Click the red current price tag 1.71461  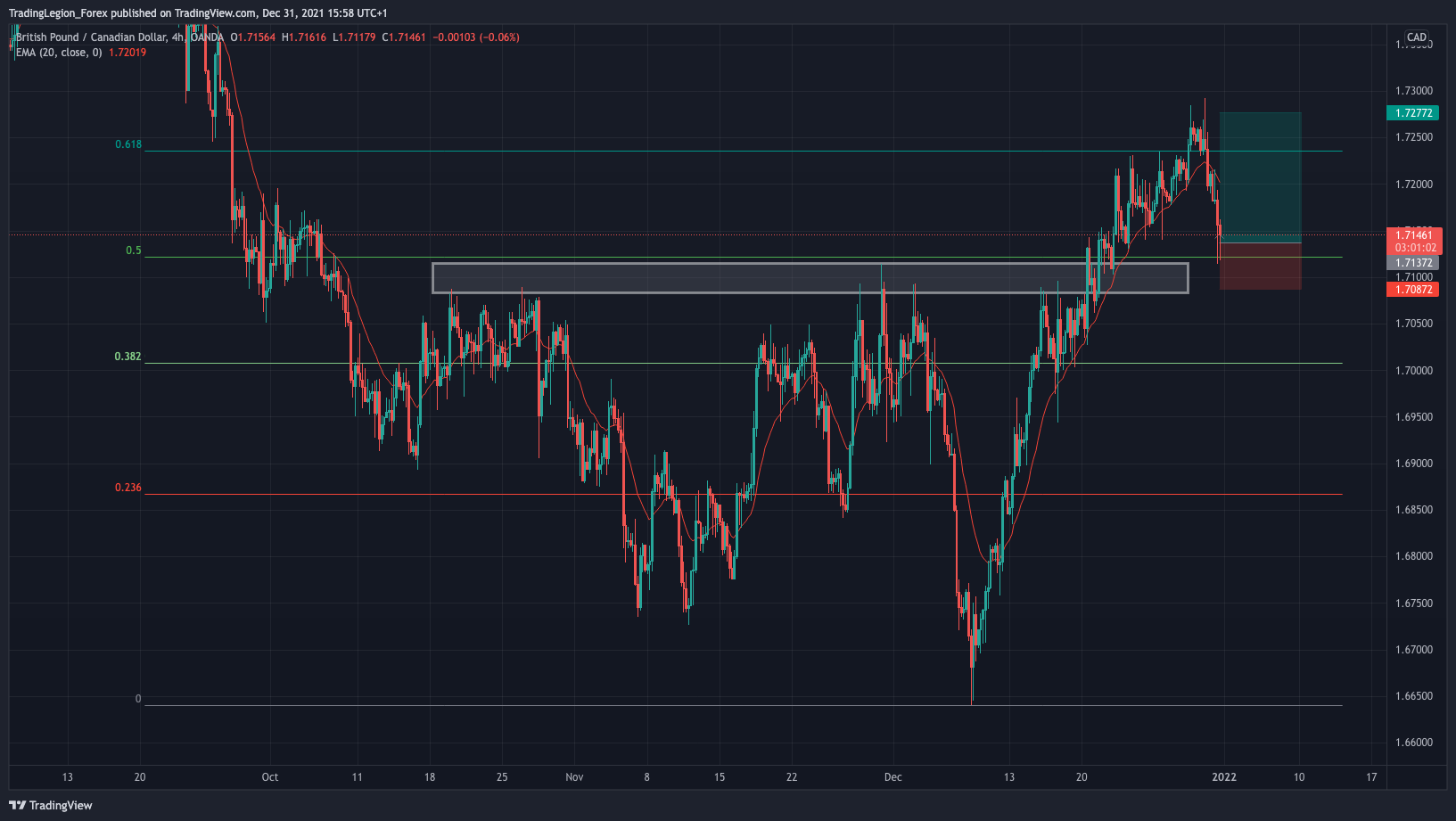tap(1414, 236)
